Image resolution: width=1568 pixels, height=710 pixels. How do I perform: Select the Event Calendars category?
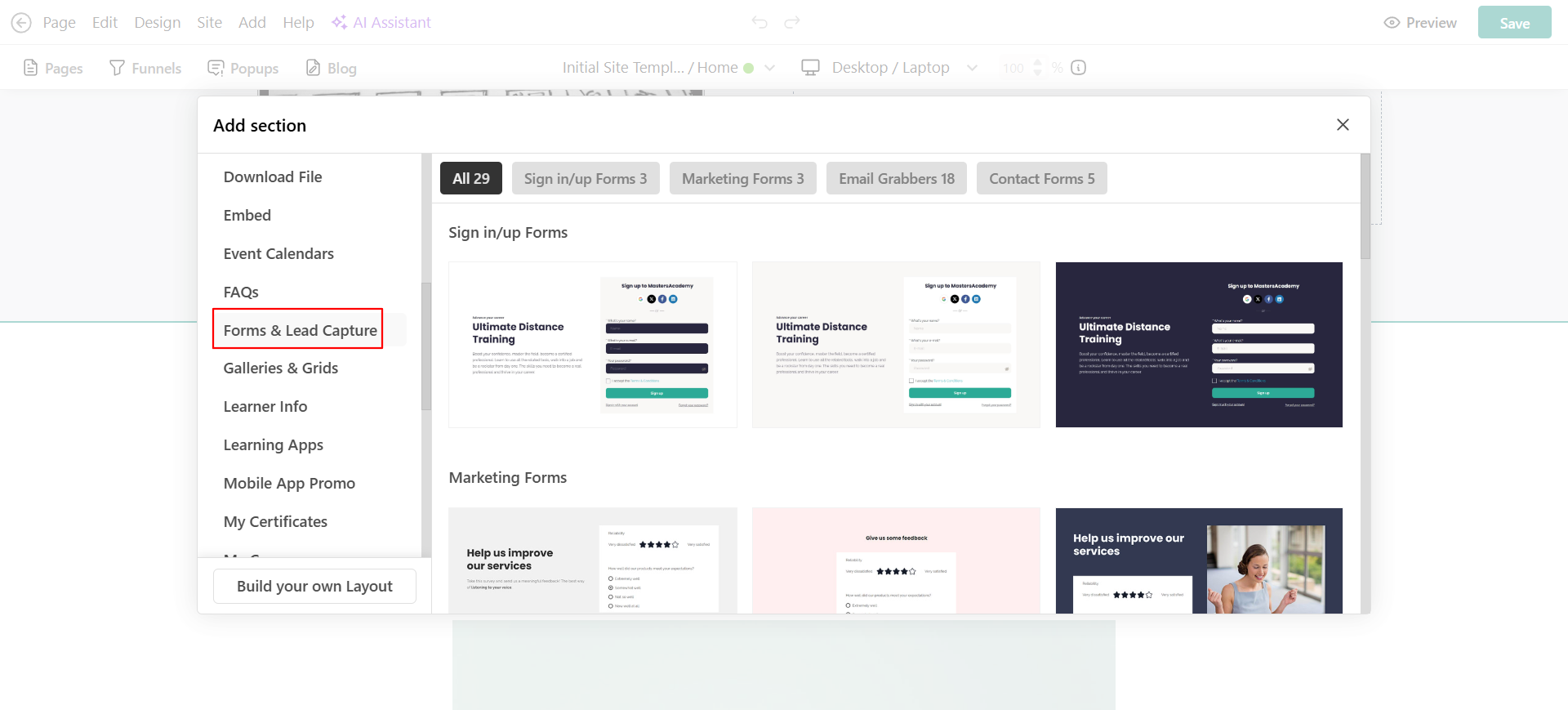278,253
